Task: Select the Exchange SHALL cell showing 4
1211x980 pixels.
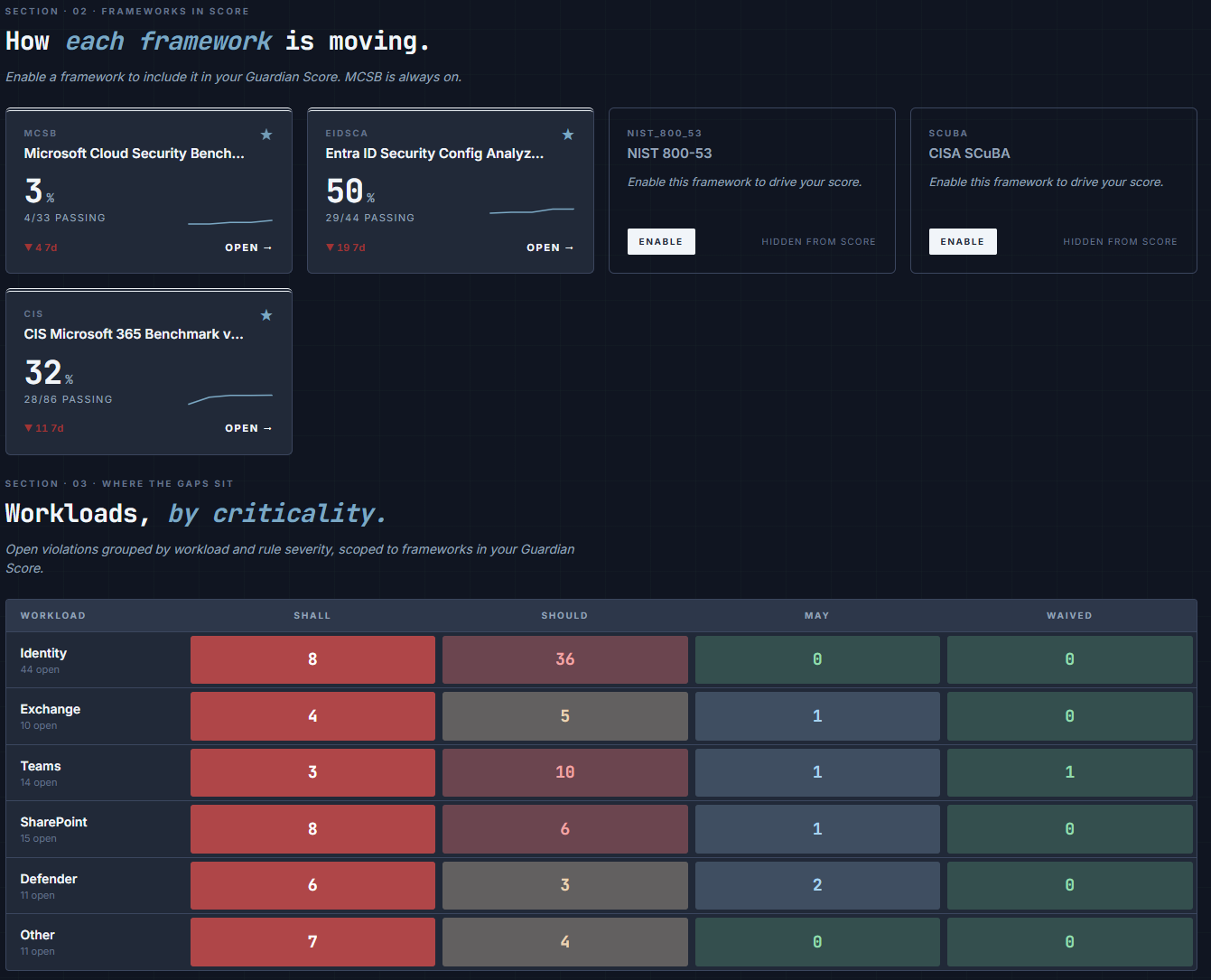Action: (x=312, y=716)
